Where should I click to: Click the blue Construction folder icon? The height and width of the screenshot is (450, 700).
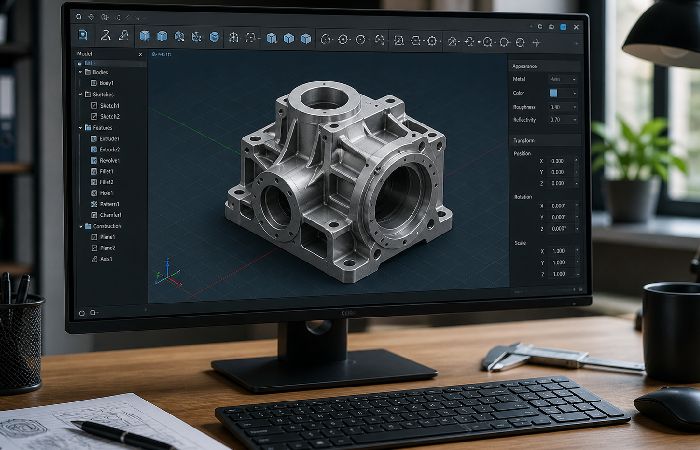coord(88,226)
